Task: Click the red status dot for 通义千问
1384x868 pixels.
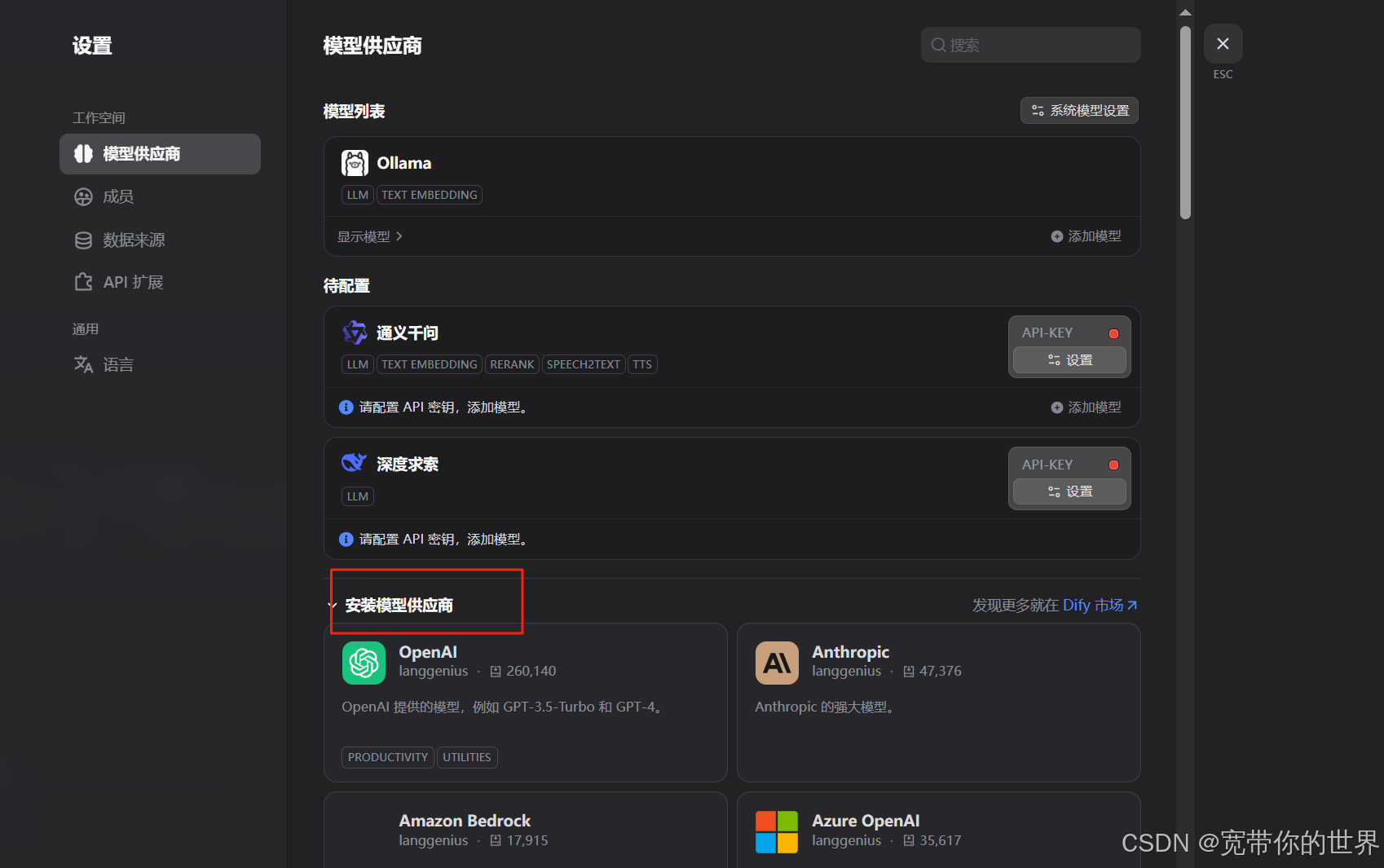Action: (1113, 333)
